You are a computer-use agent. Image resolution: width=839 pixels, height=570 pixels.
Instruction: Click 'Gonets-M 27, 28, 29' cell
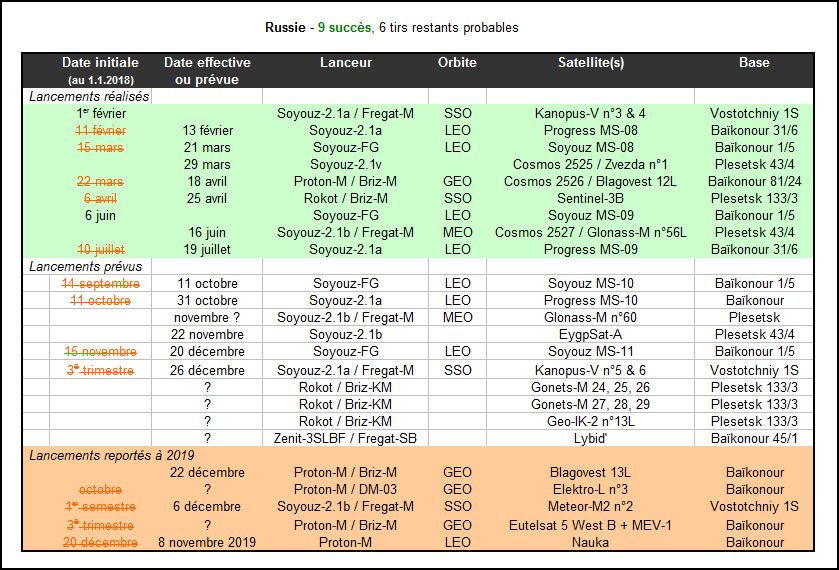point(591,405)
